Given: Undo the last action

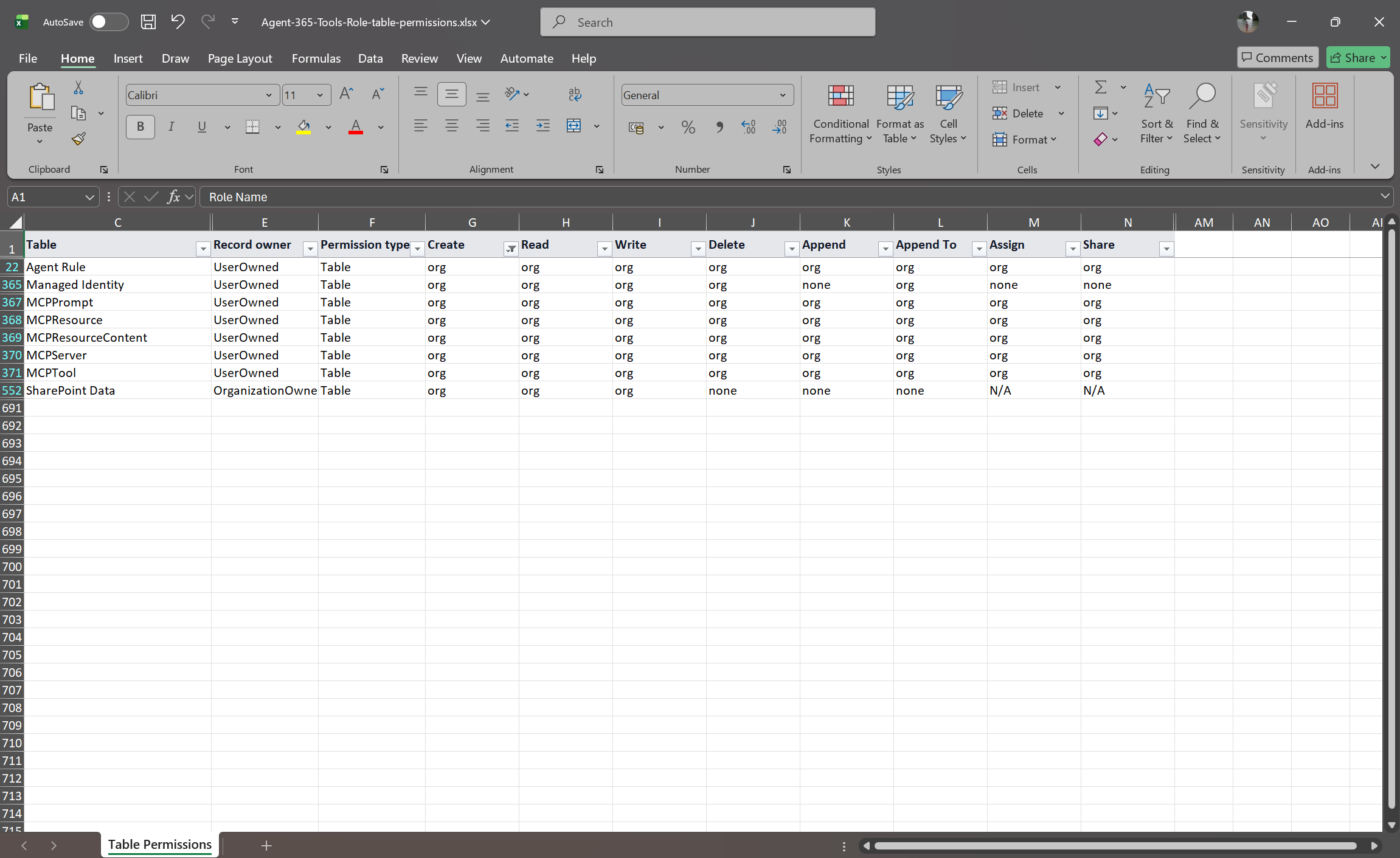Looking at the screenshot, I should click(x=178, y=22).
